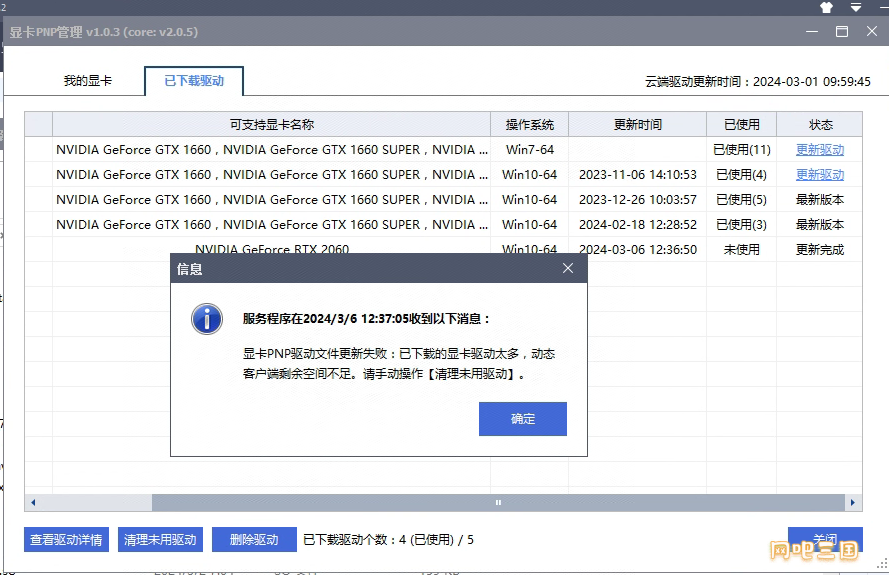889x575 pixels.
Task: Select the row with Win7-64 operating system
Action: pyautogui.click(x=443, y=150)
